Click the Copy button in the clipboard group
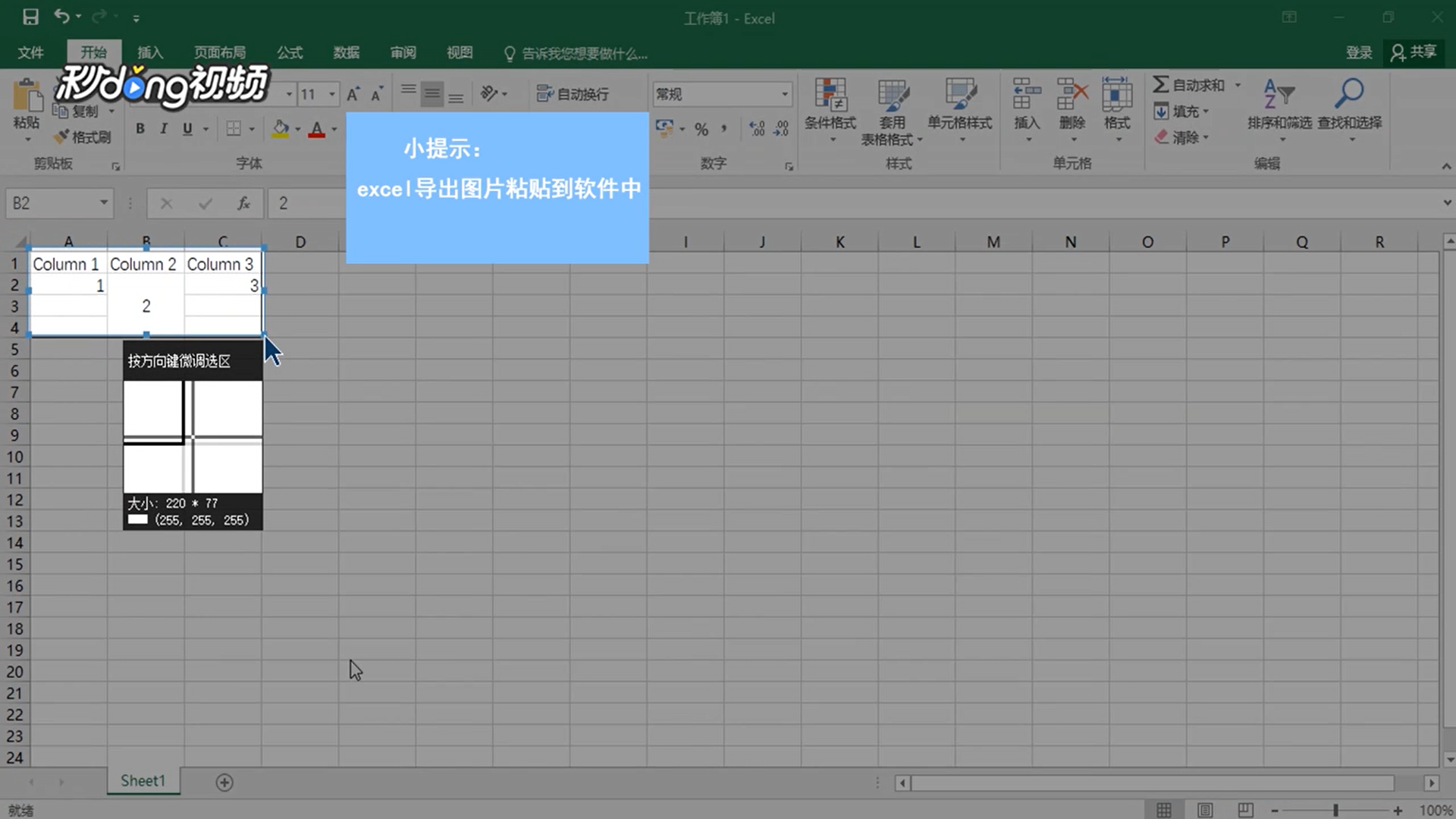 click(76, 111)
